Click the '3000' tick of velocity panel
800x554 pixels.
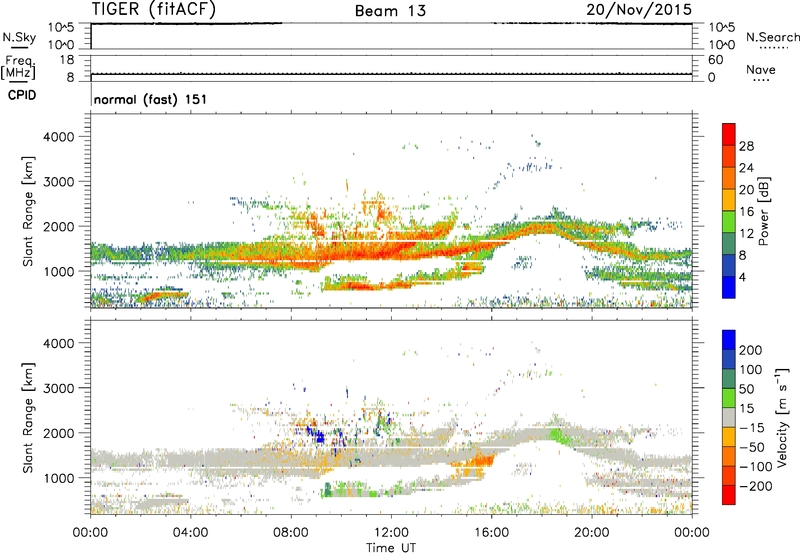[x=59, y=388]
